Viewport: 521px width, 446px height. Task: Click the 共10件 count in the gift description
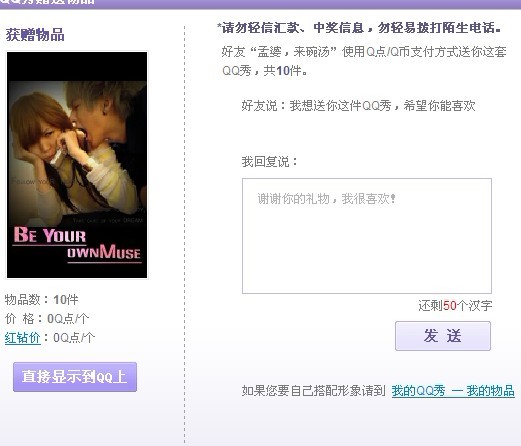(285, 71)
